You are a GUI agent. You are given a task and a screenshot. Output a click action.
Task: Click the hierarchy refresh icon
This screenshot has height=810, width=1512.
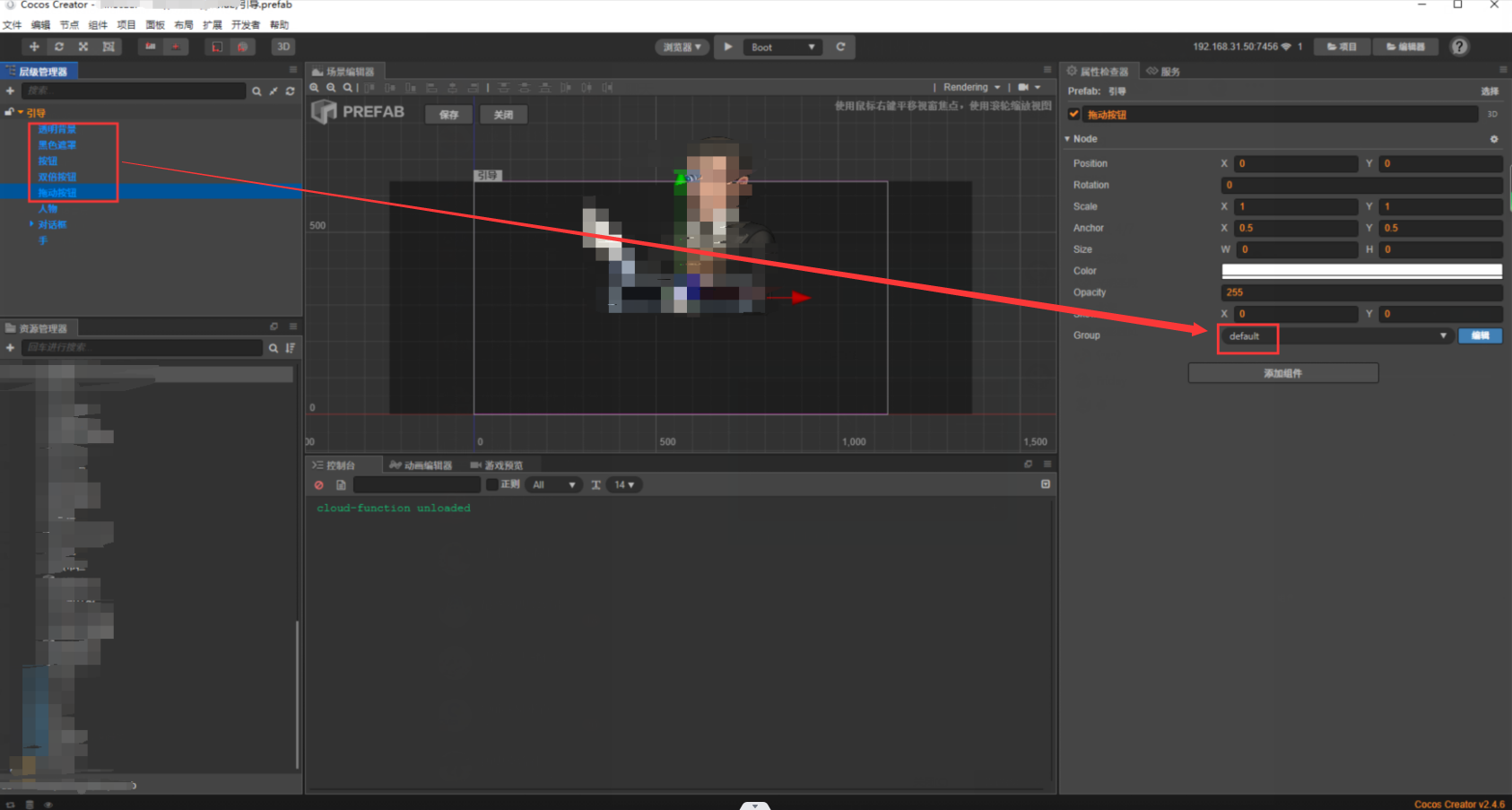290,91
